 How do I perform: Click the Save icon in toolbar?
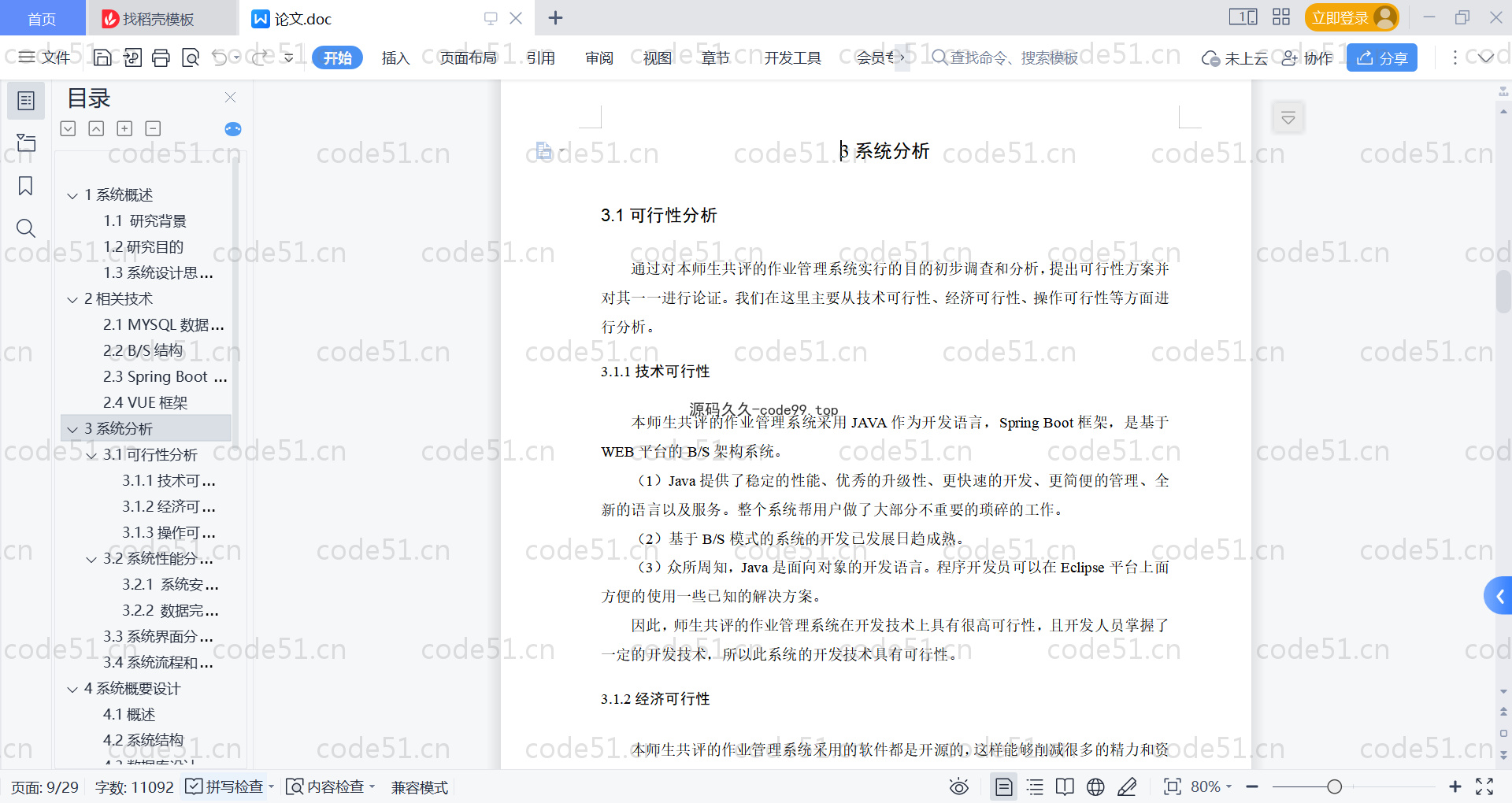tap(102, 57)
